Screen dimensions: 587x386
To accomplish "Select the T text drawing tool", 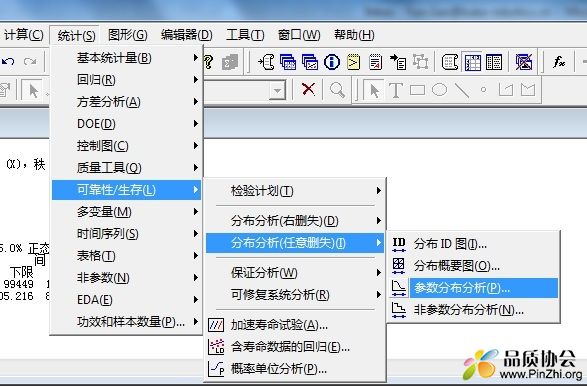I will 396,90.
